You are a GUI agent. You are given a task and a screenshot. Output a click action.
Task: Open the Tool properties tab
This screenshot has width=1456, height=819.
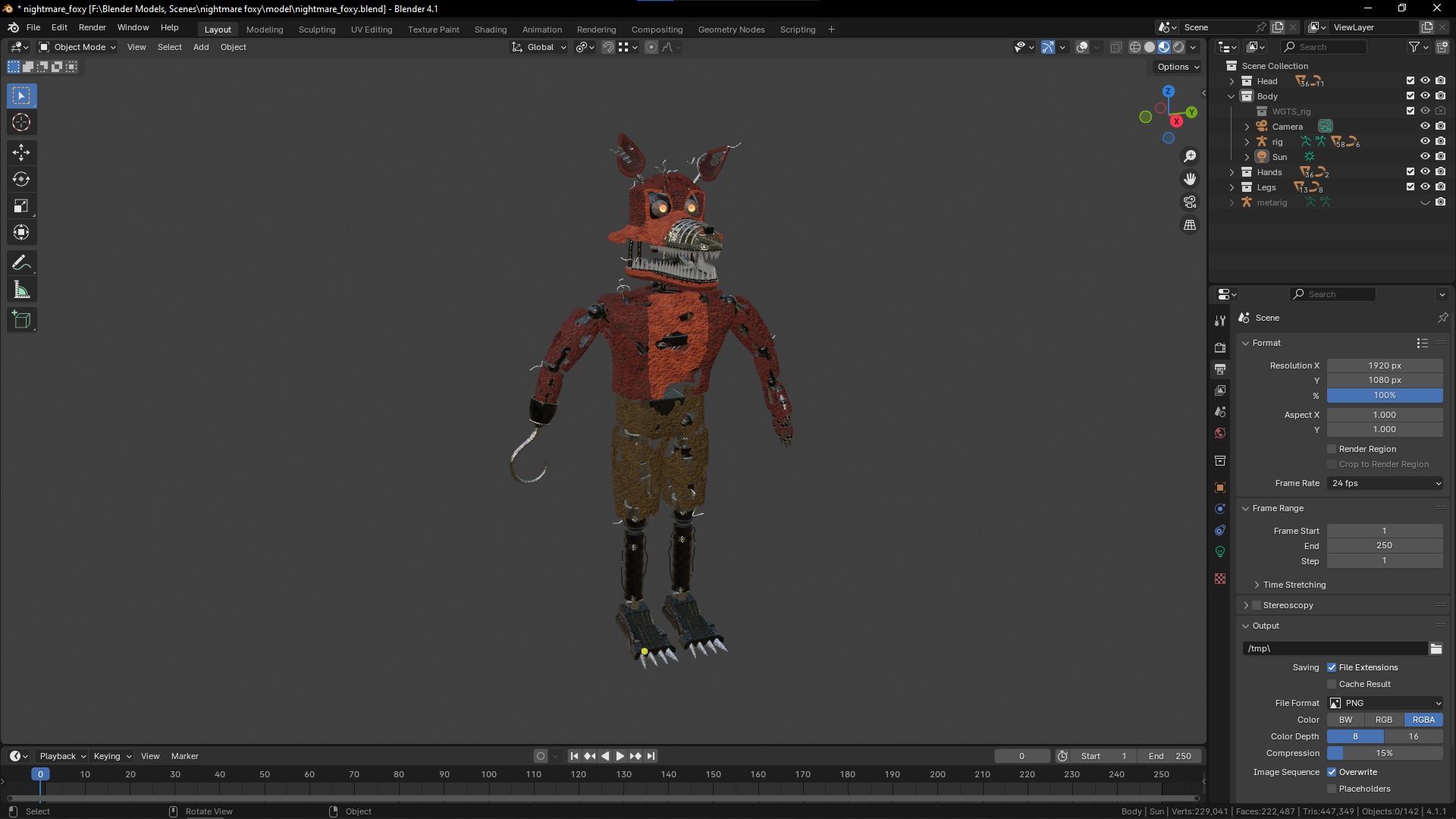pyautogui.click(x=1220, y=321)
